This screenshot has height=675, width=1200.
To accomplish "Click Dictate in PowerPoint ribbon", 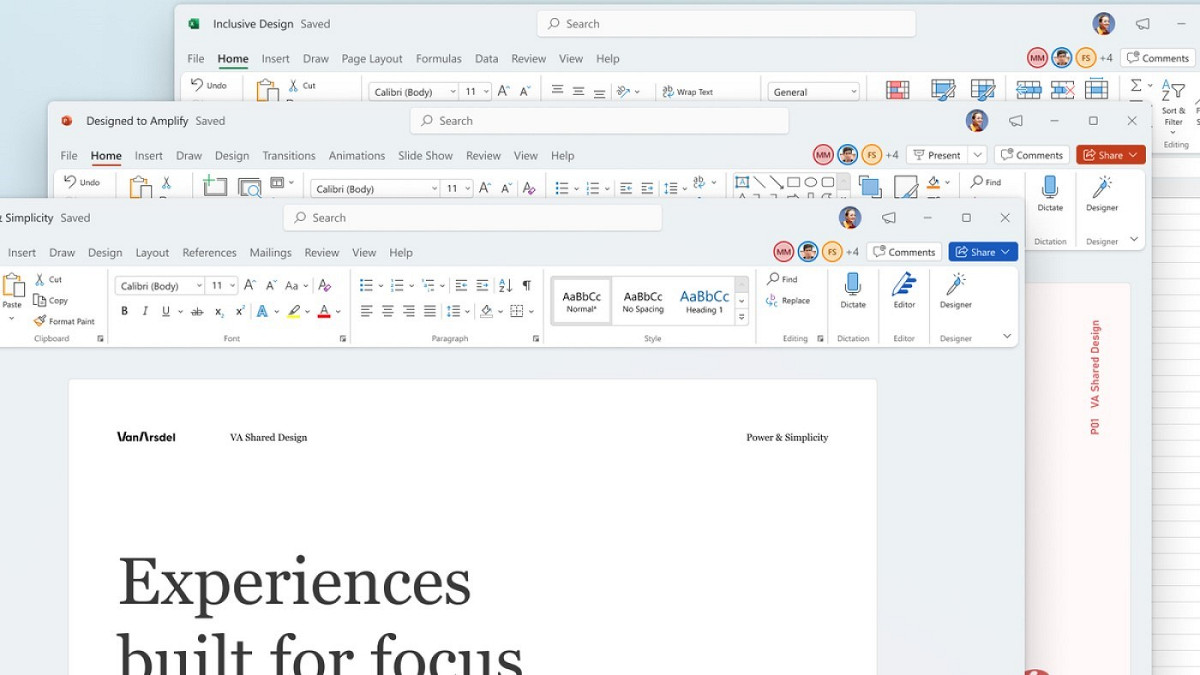I will coord(1050,193).
